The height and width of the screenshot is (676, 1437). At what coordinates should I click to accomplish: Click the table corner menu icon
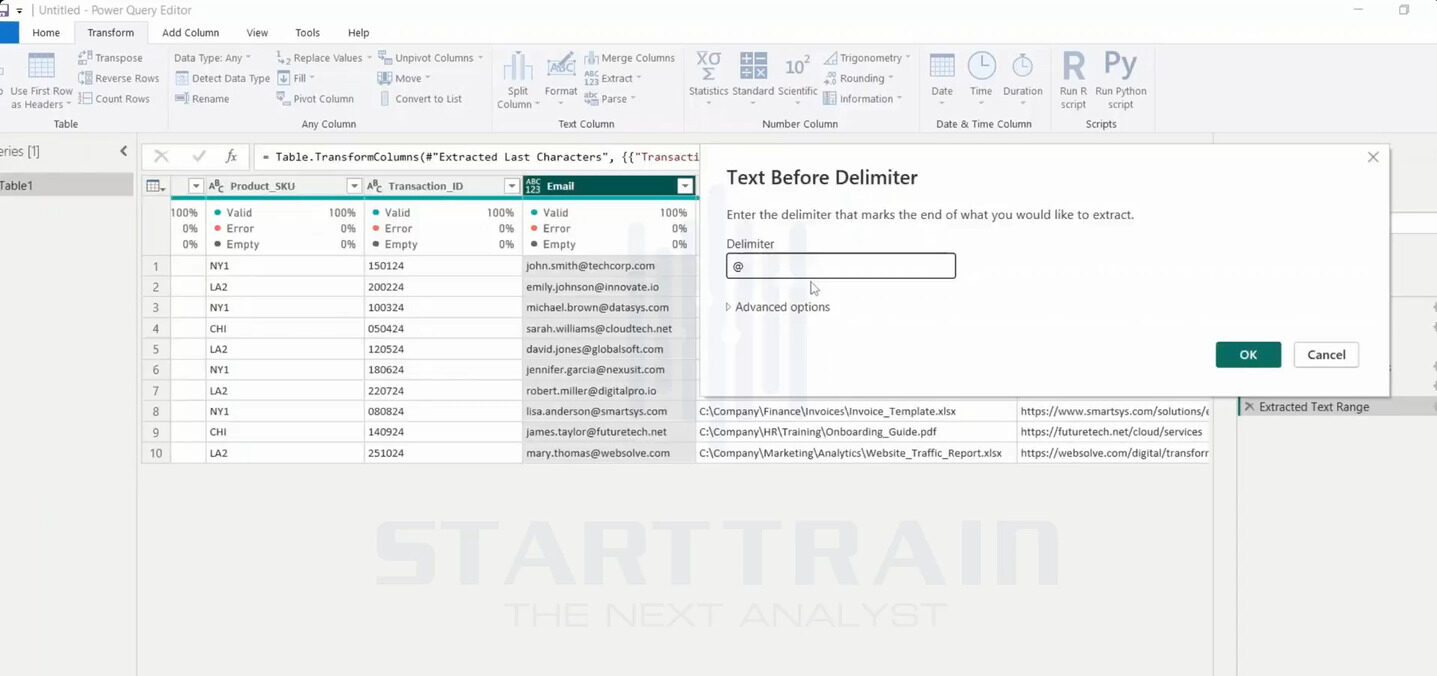155,186
